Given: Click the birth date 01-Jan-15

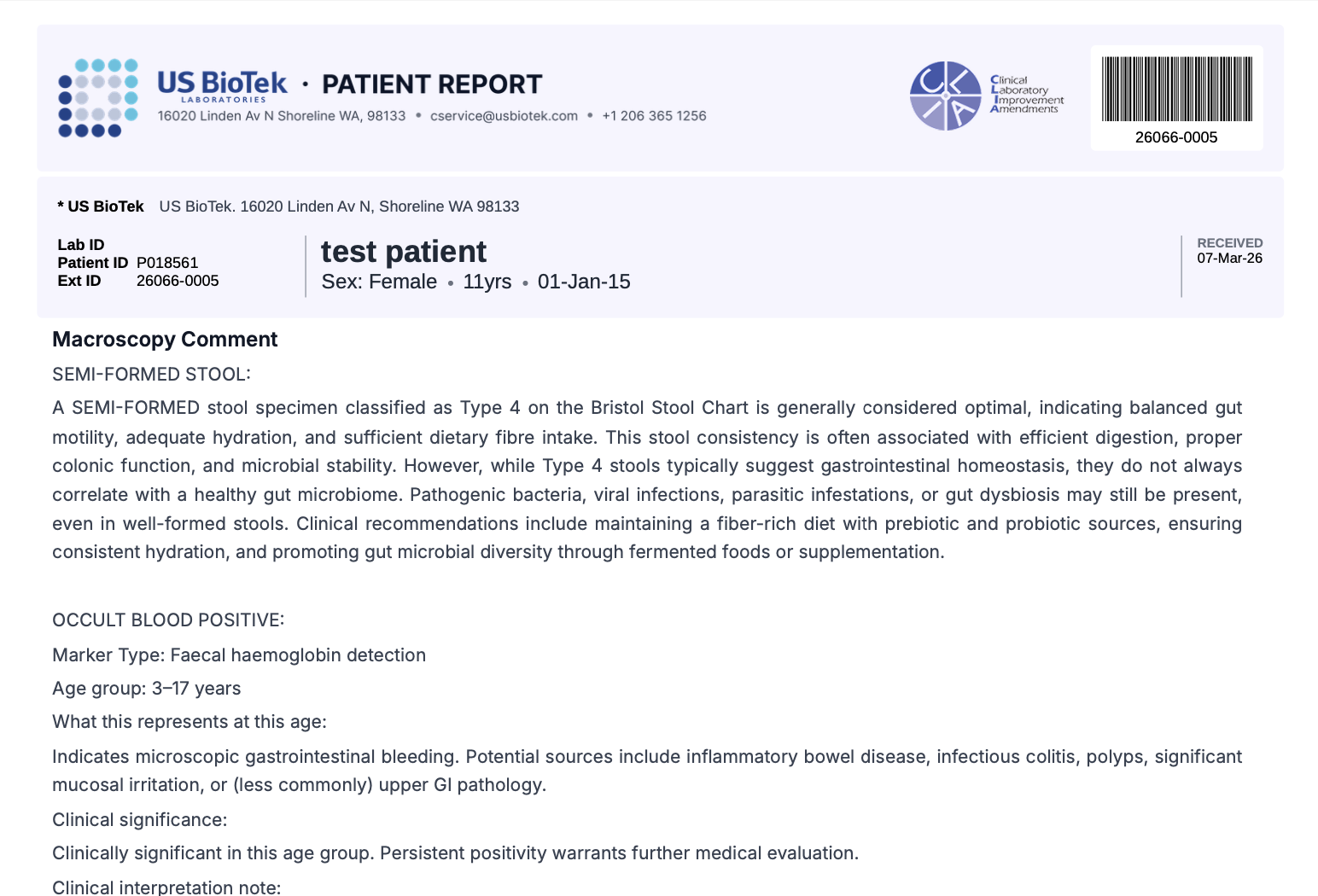Looking at the screenshot, I should [x=584, y=282].
